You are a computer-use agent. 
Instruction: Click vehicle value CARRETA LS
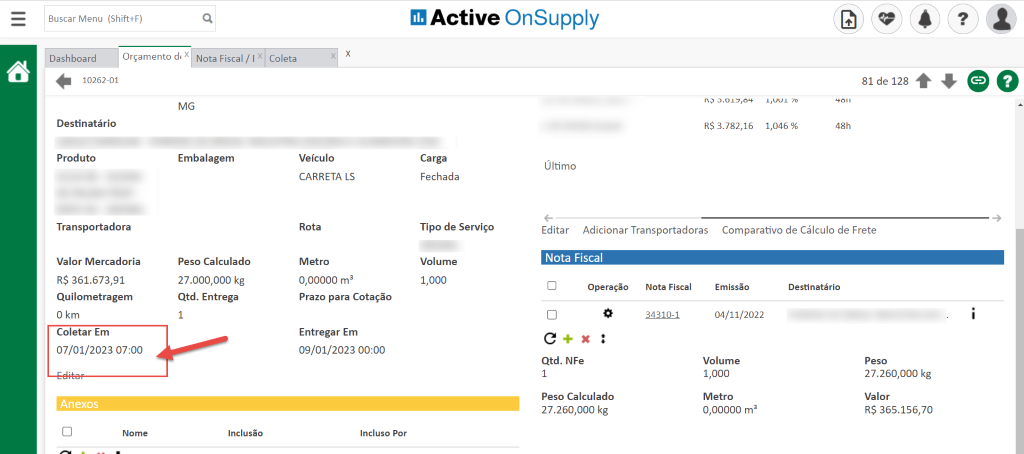point(327,176)
